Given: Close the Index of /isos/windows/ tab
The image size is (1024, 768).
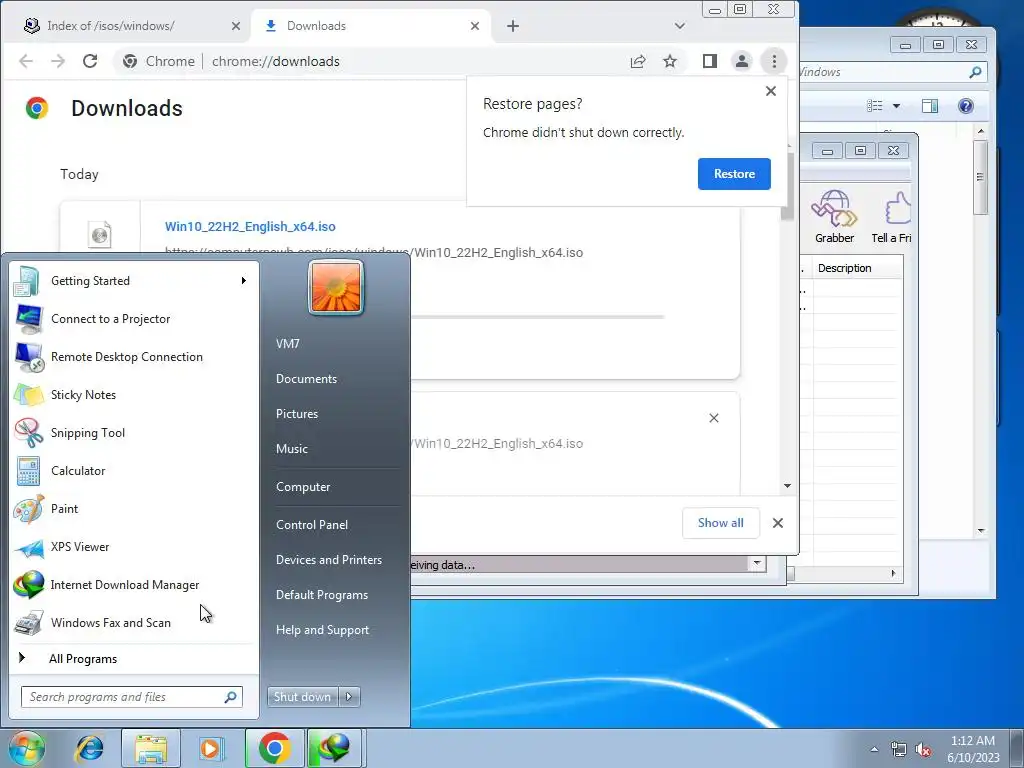Looking at the screenshot, I should [236, 26].
